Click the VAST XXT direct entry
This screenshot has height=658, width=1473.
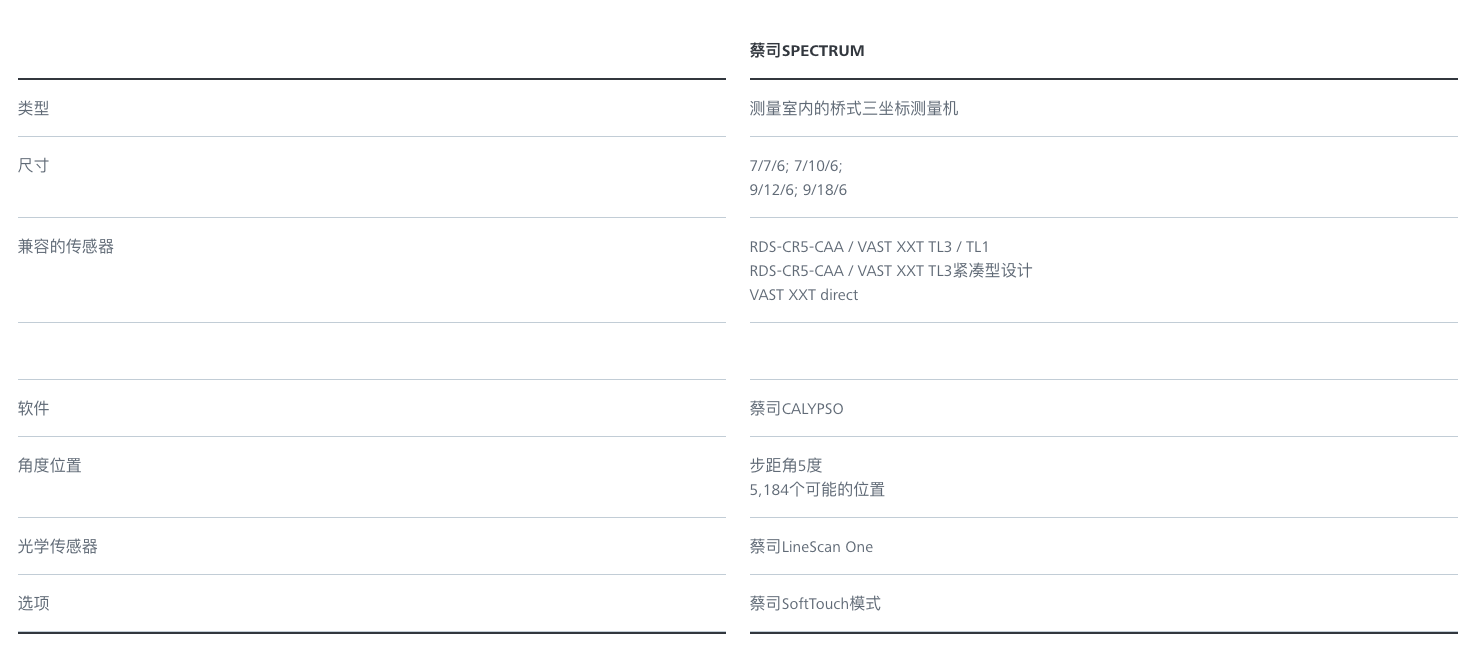(x=804, y=295)
